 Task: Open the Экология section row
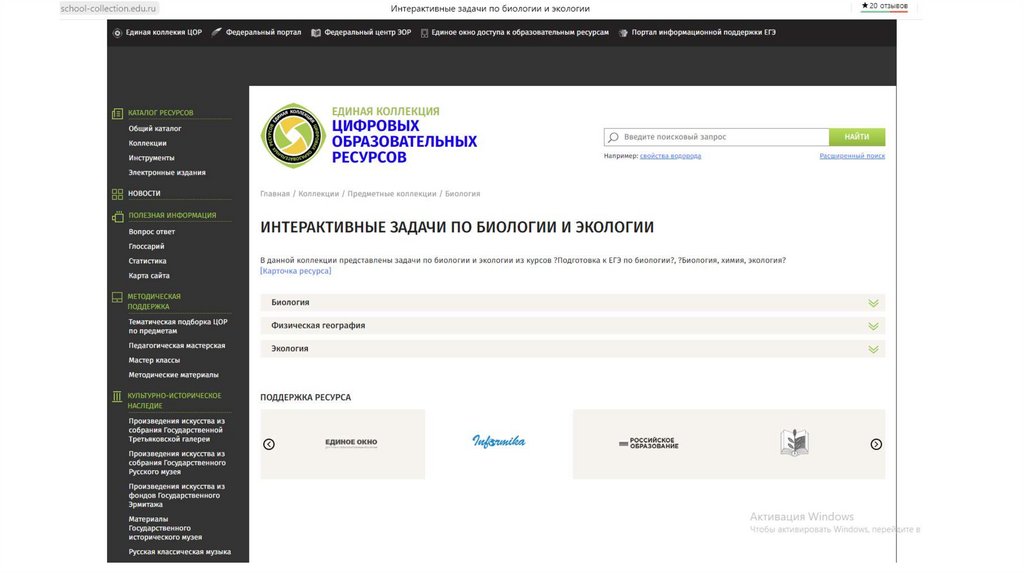[x=573, y=349]
